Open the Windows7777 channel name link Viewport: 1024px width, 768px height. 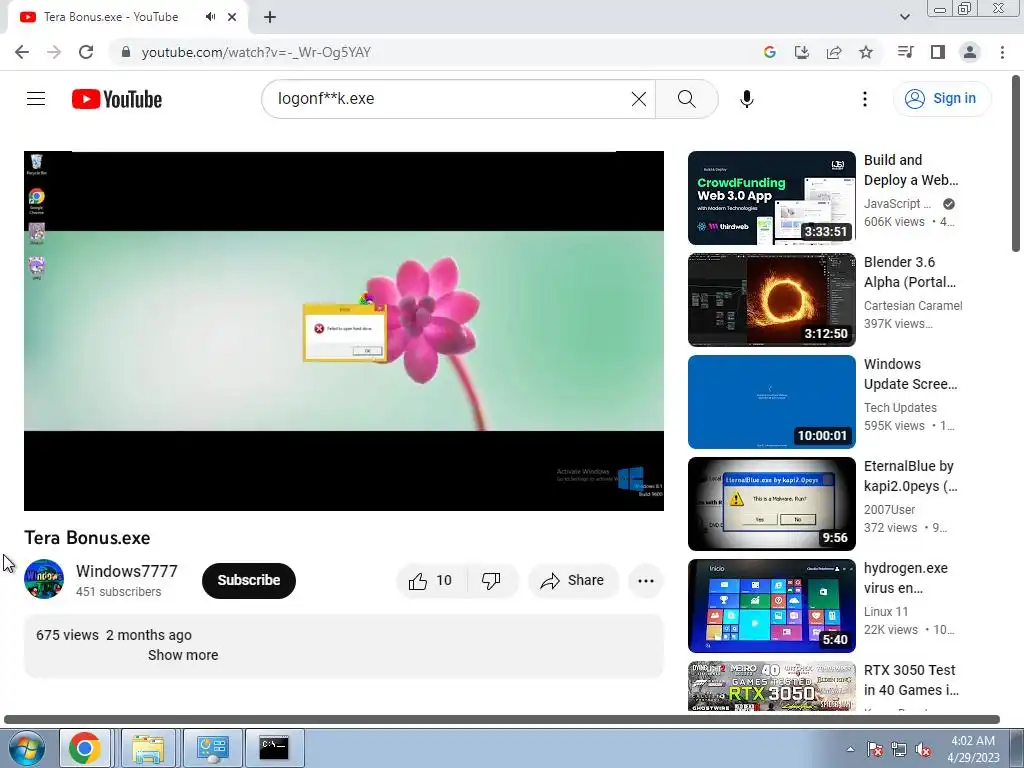click(127, 571)
